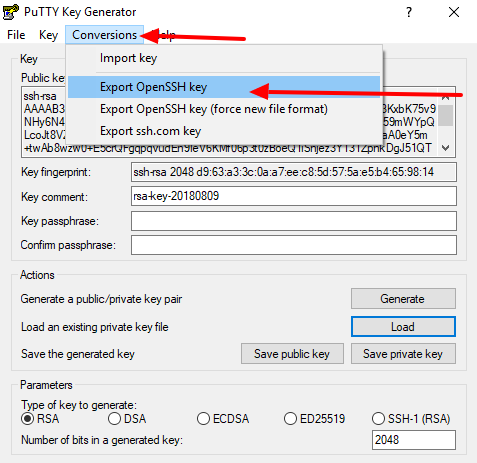Focus the Key passphrase field

tap(294, 221)
